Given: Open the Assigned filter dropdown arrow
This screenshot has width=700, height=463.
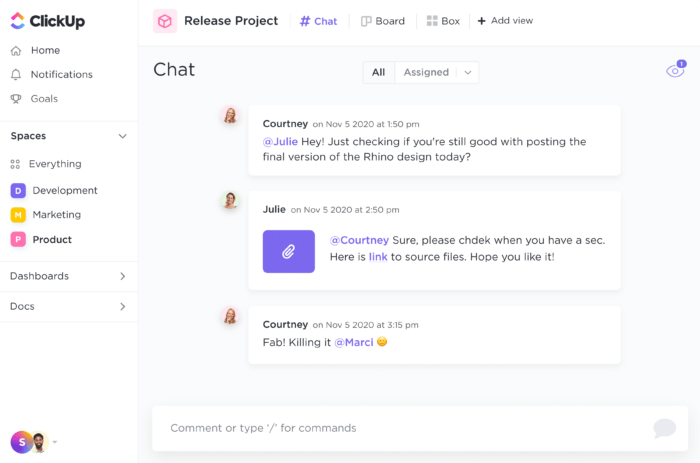Looking at the screenshot, I should [x=467, y=72].
